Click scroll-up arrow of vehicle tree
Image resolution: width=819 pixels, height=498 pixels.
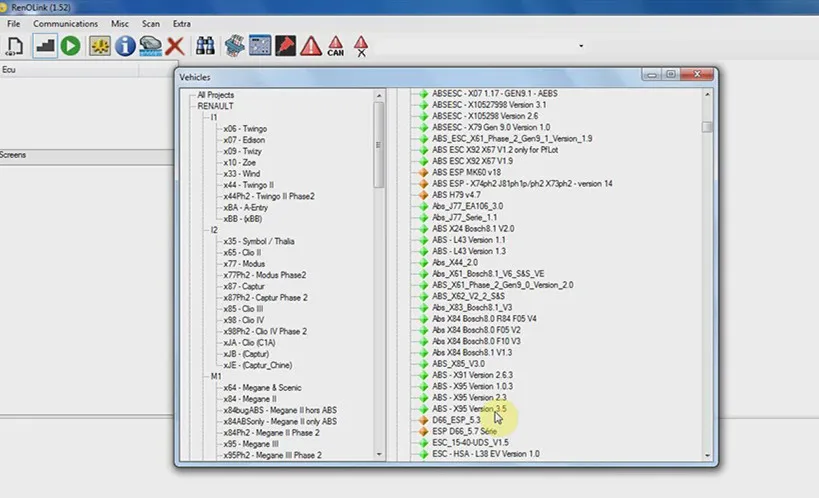pyautogui.click(x=379, y=96)
